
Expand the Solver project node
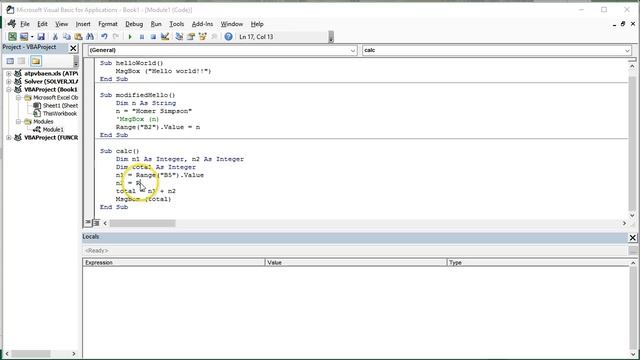9,82
